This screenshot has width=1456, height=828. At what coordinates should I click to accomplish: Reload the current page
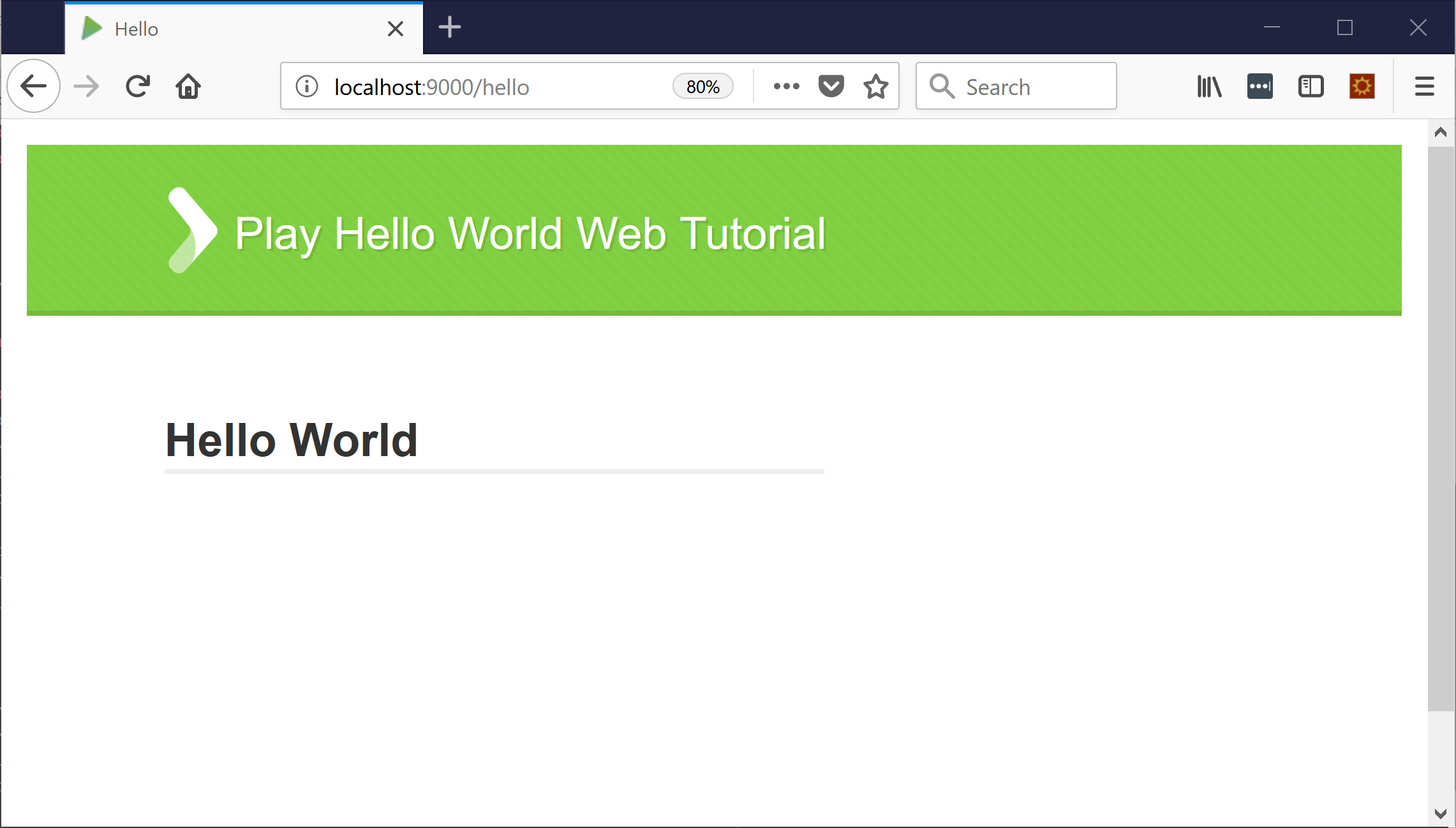click(x=137, y=86)
